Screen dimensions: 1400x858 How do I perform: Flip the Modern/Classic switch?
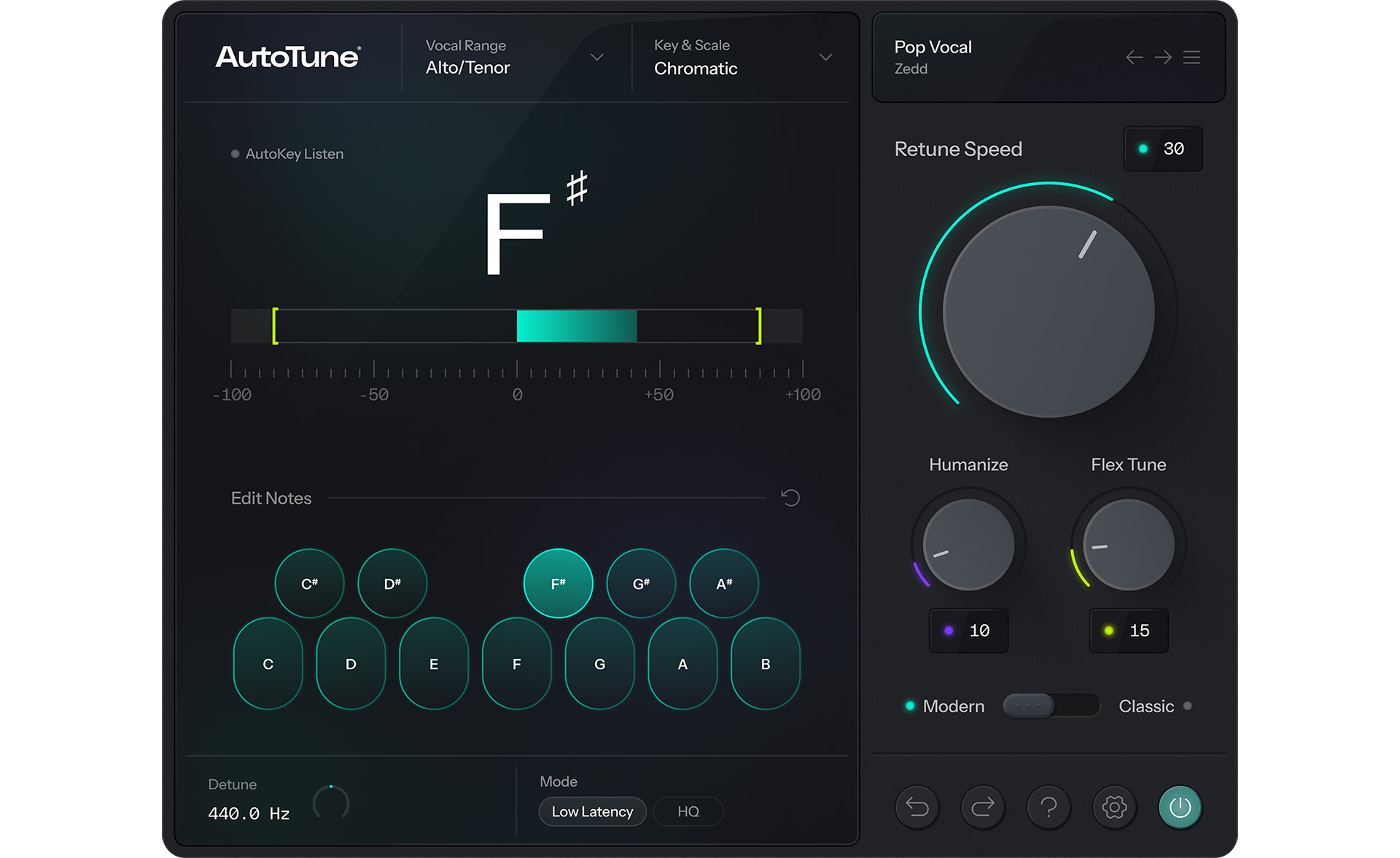click(x=1051, y=706)
